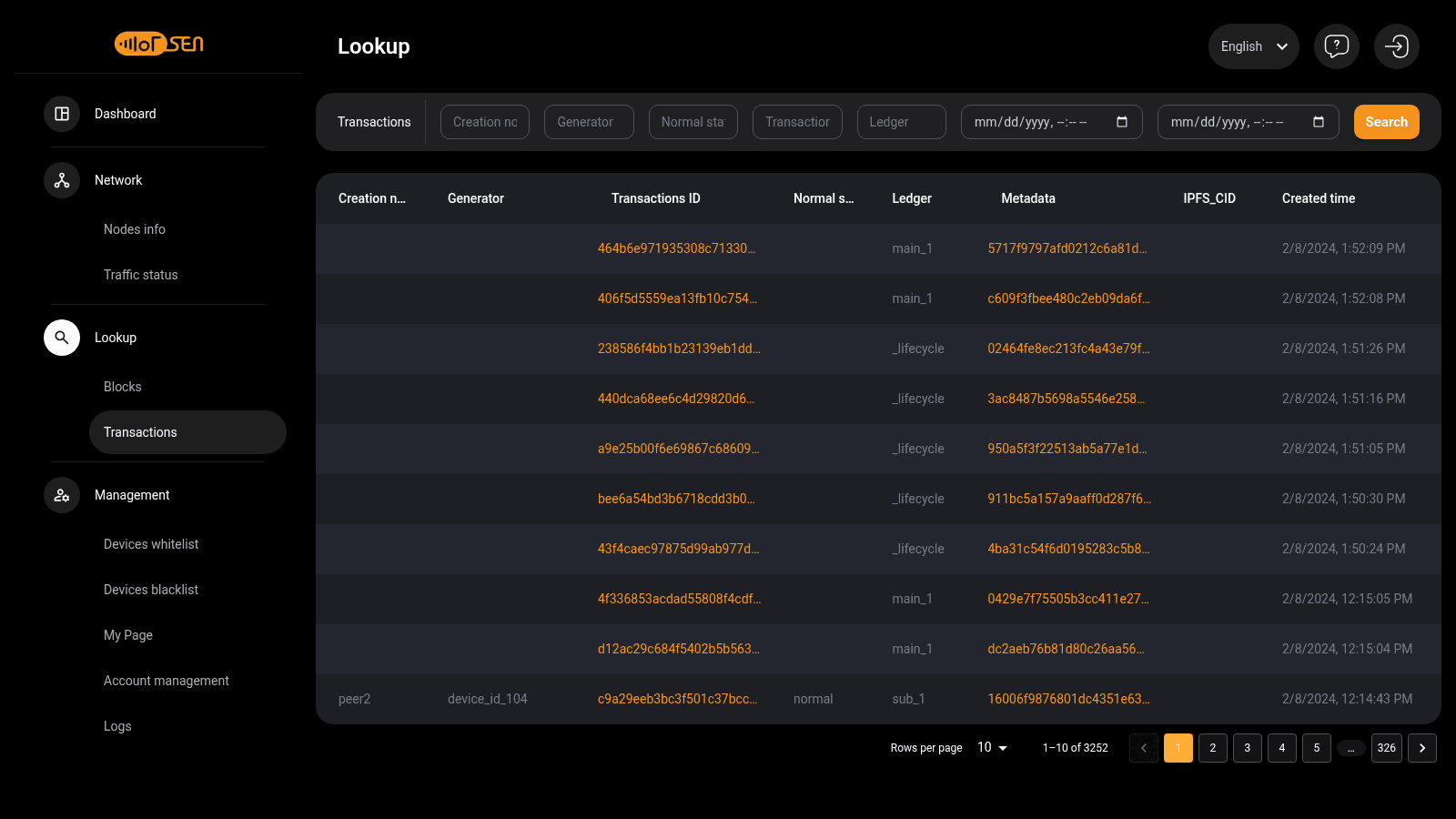Screen dimensions: 1456x819
Task: Go to page 5
Action: 1317,748
